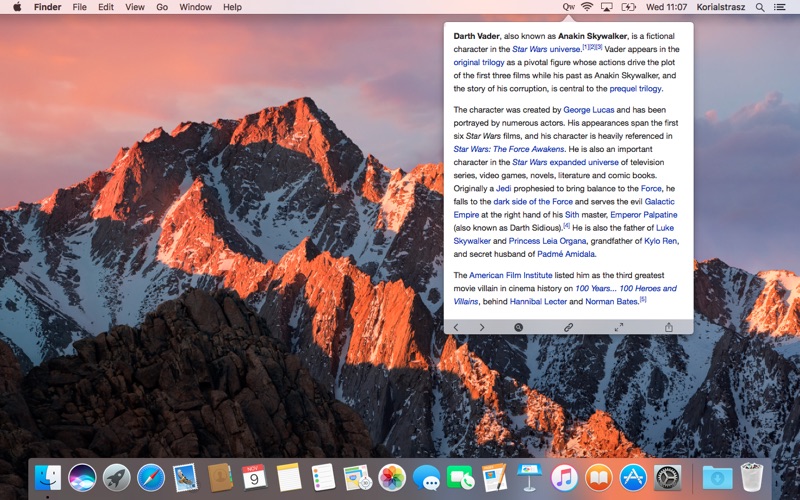Open the Wi-Fi status menu
The height and width of the screenshot is (500, 800).
coord(587,7)
